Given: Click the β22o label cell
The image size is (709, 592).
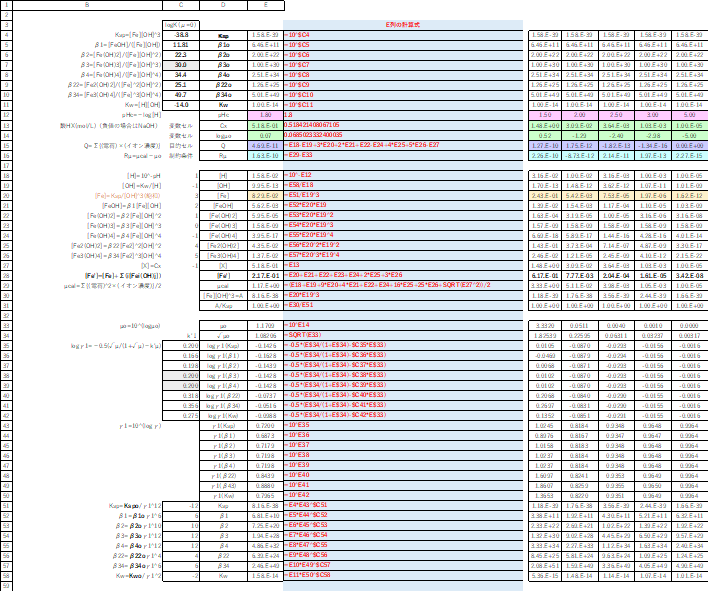Looking at the screenshot, I should [223, 85].
